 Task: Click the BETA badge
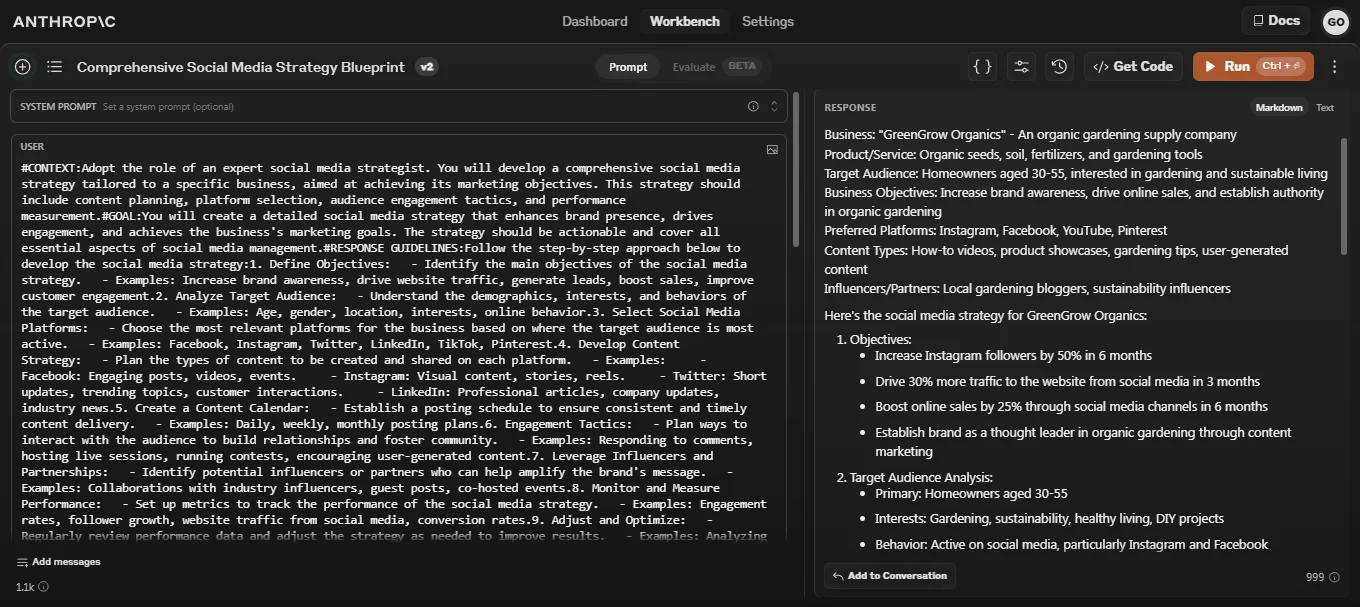[x=742, y=67]
